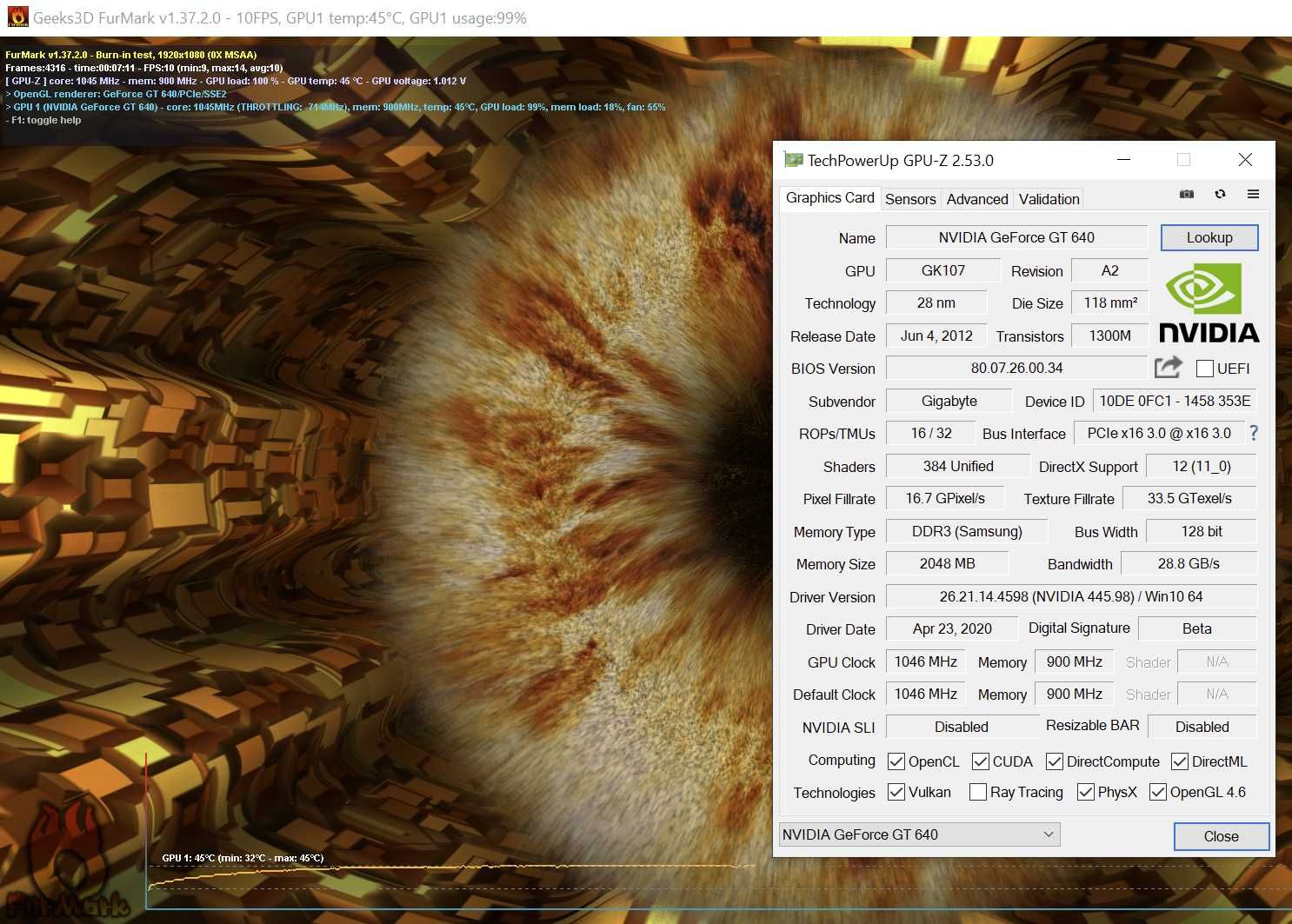Click the GPU Clock value 1046 MHz
Viewport: 1292px width, 924px height.
click(x=925, y=661)
